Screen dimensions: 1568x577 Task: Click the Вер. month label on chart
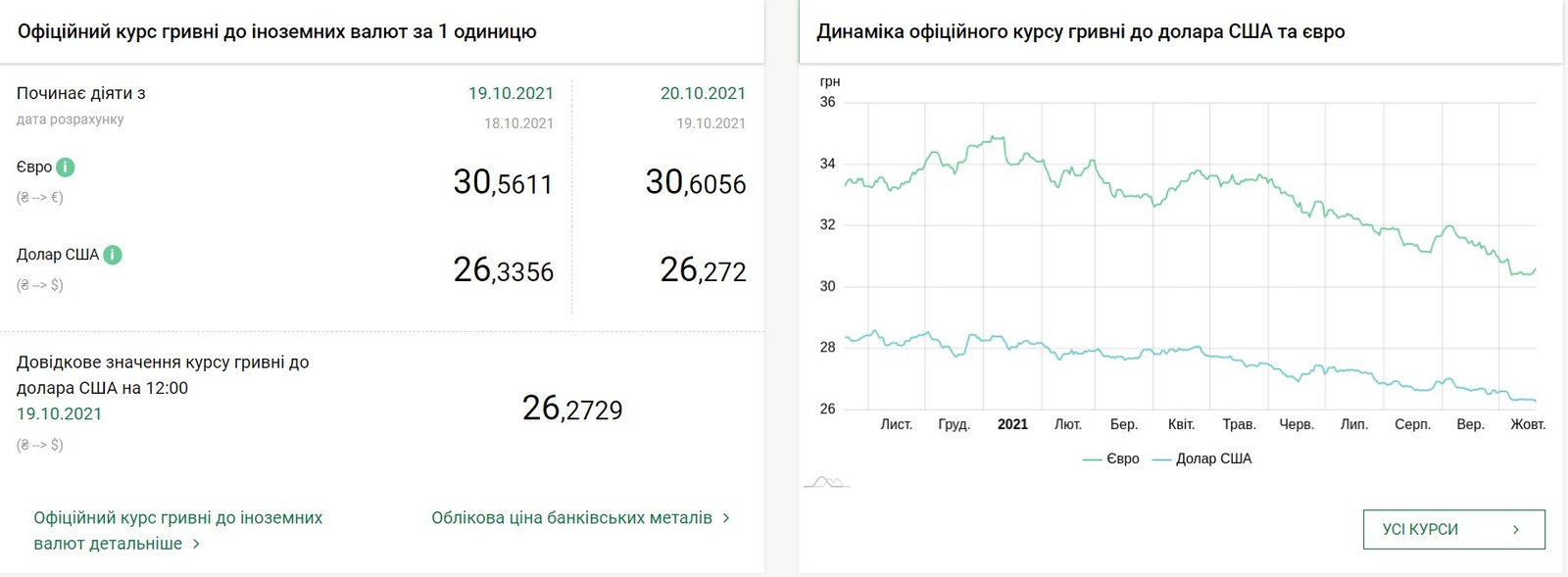click(1470, 424)
